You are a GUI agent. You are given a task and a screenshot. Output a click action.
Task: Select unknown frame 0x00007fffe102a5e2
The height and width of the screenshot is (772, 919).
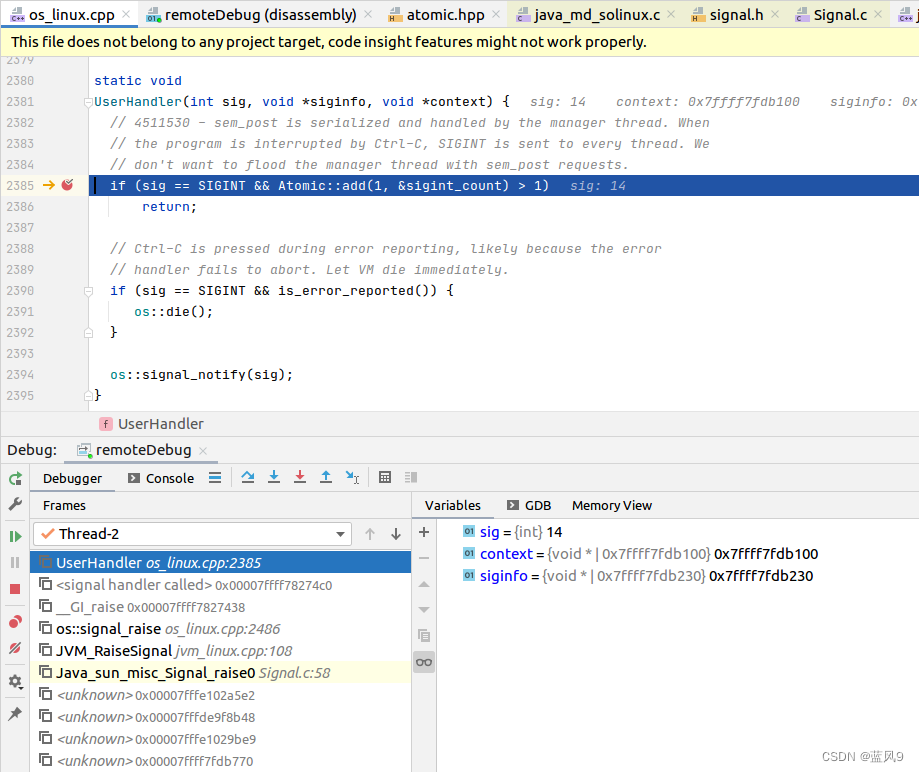point(220,695)
